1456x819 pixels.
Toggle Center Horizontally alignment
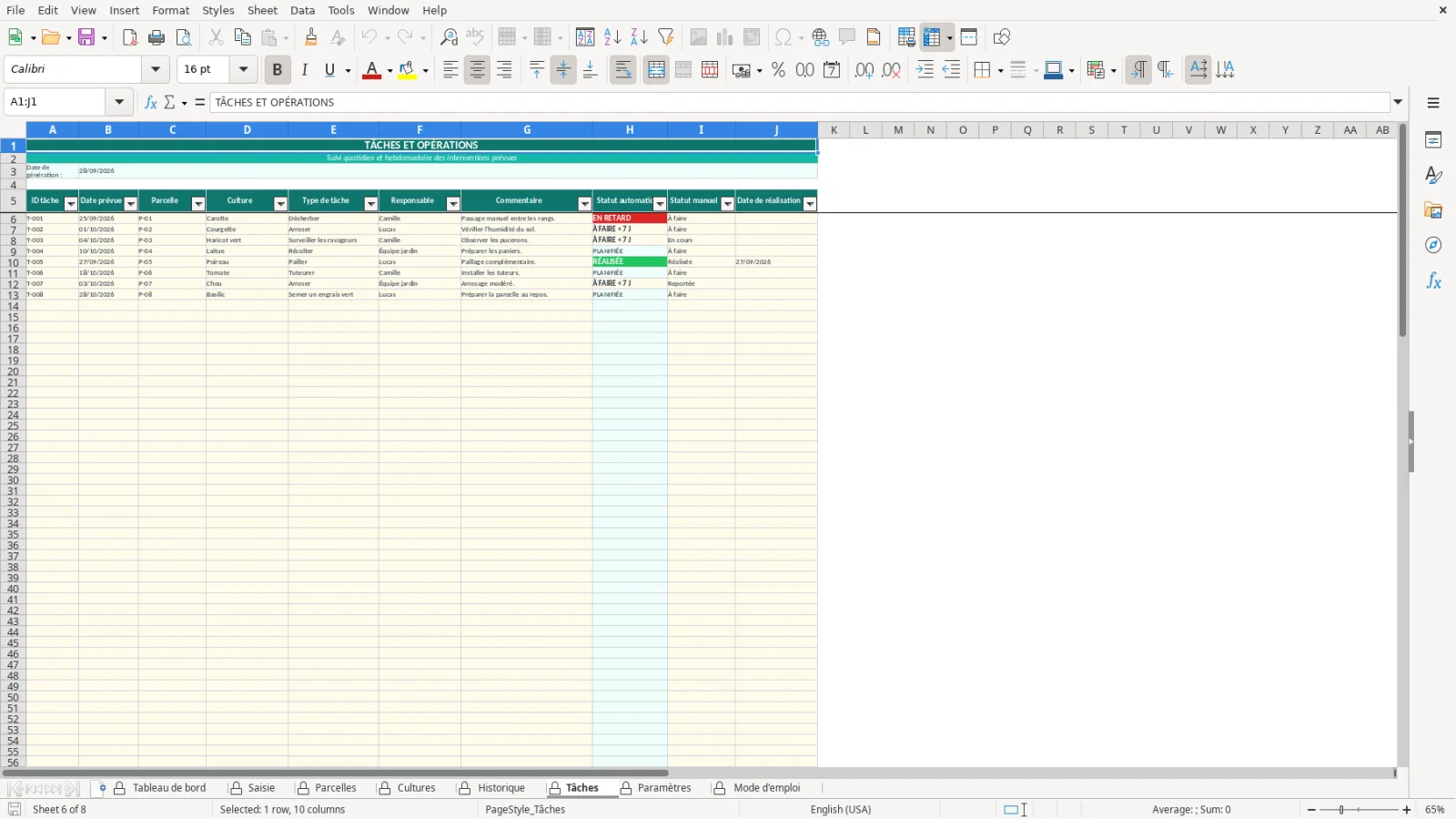[477, 70]
